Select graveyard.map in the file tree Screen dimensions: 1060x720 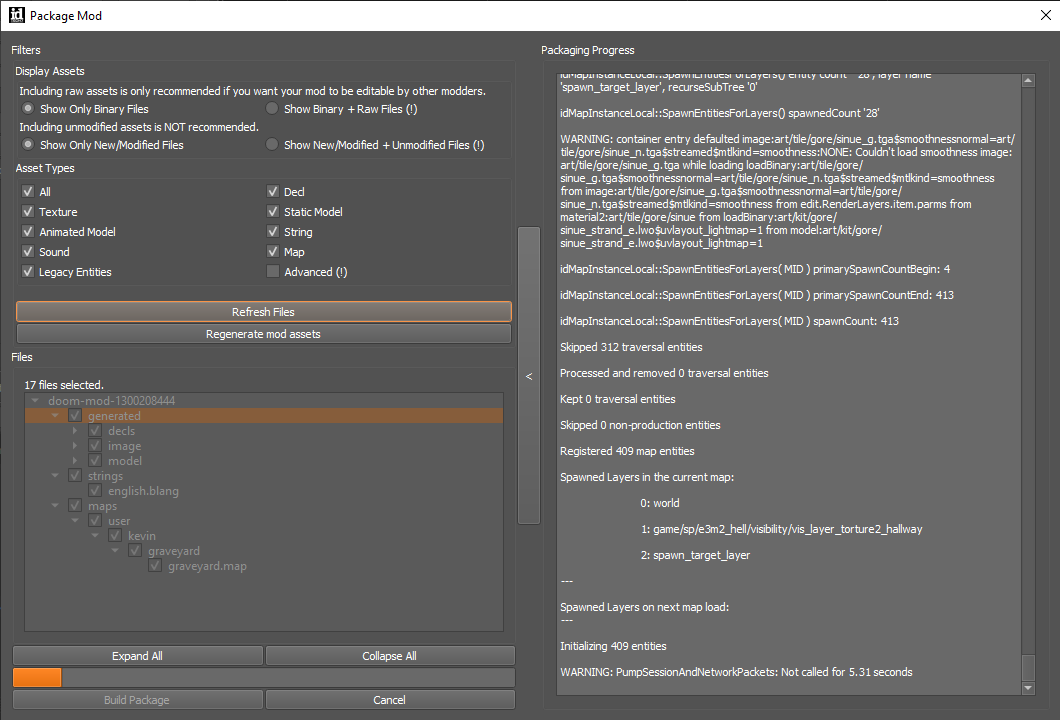pyautogui.click(x=207, y=566)
